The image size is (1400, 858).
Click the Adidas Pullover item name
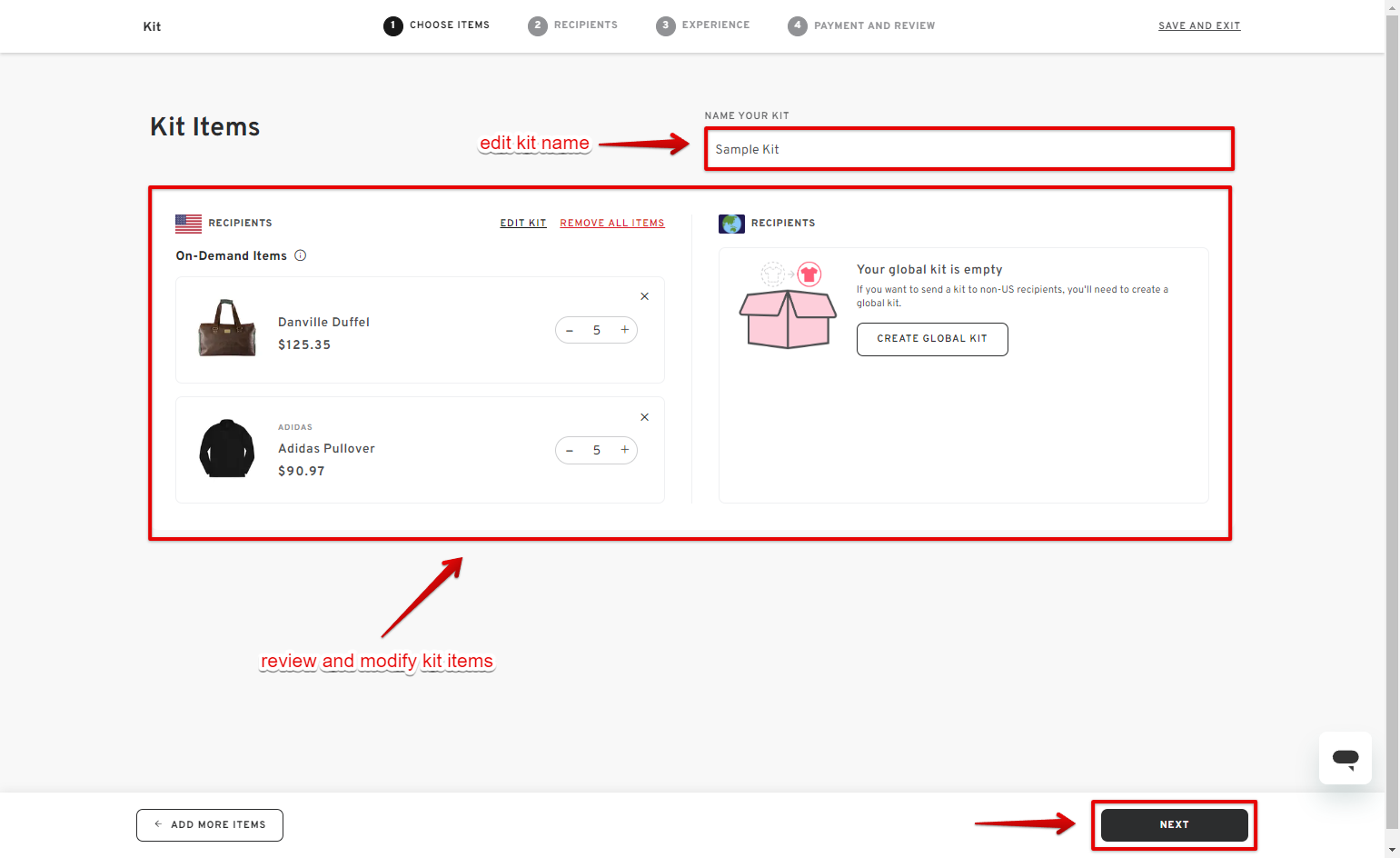coord(326,448)
